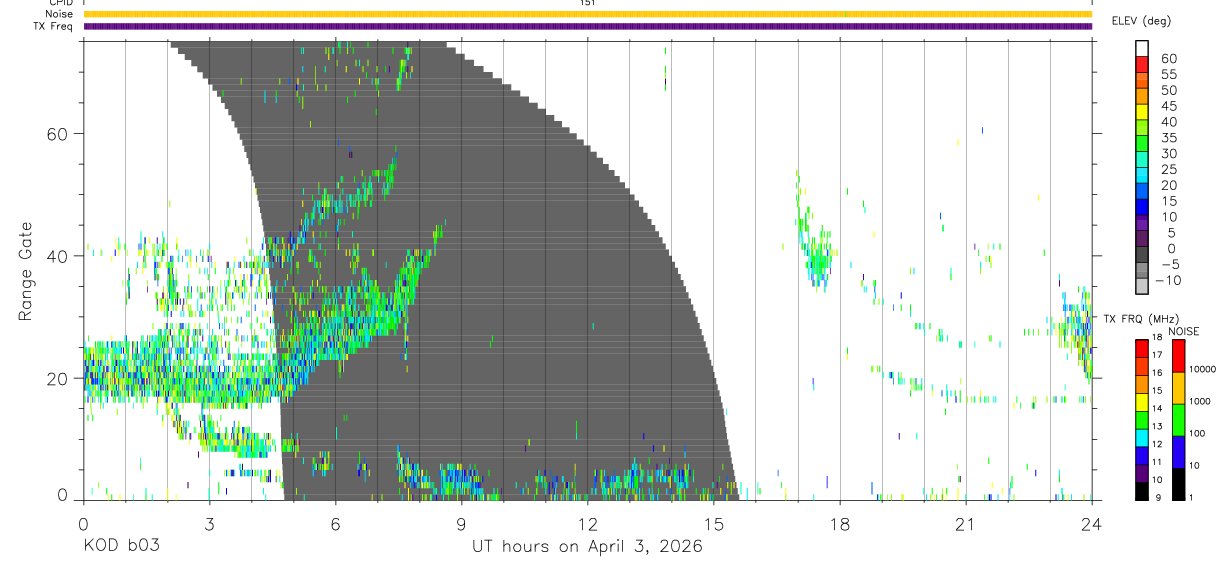Click the '−10' label on the ELEV colorbar
1228x567 pixels.
click(1167, 280)
